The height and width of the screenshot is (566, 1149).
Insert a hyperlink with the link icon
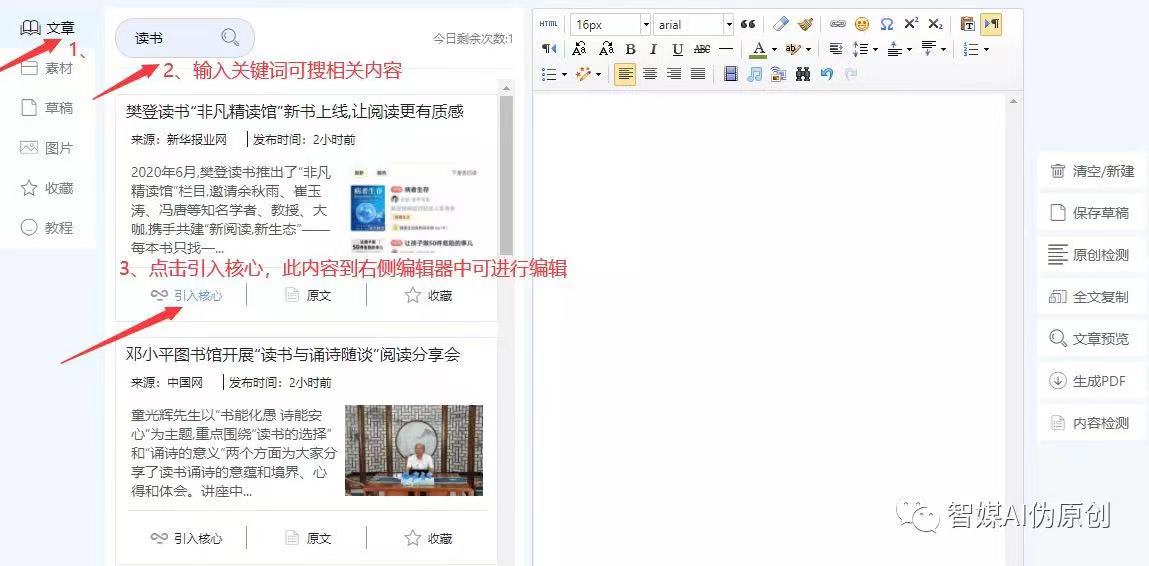click(x=838, y=24)
